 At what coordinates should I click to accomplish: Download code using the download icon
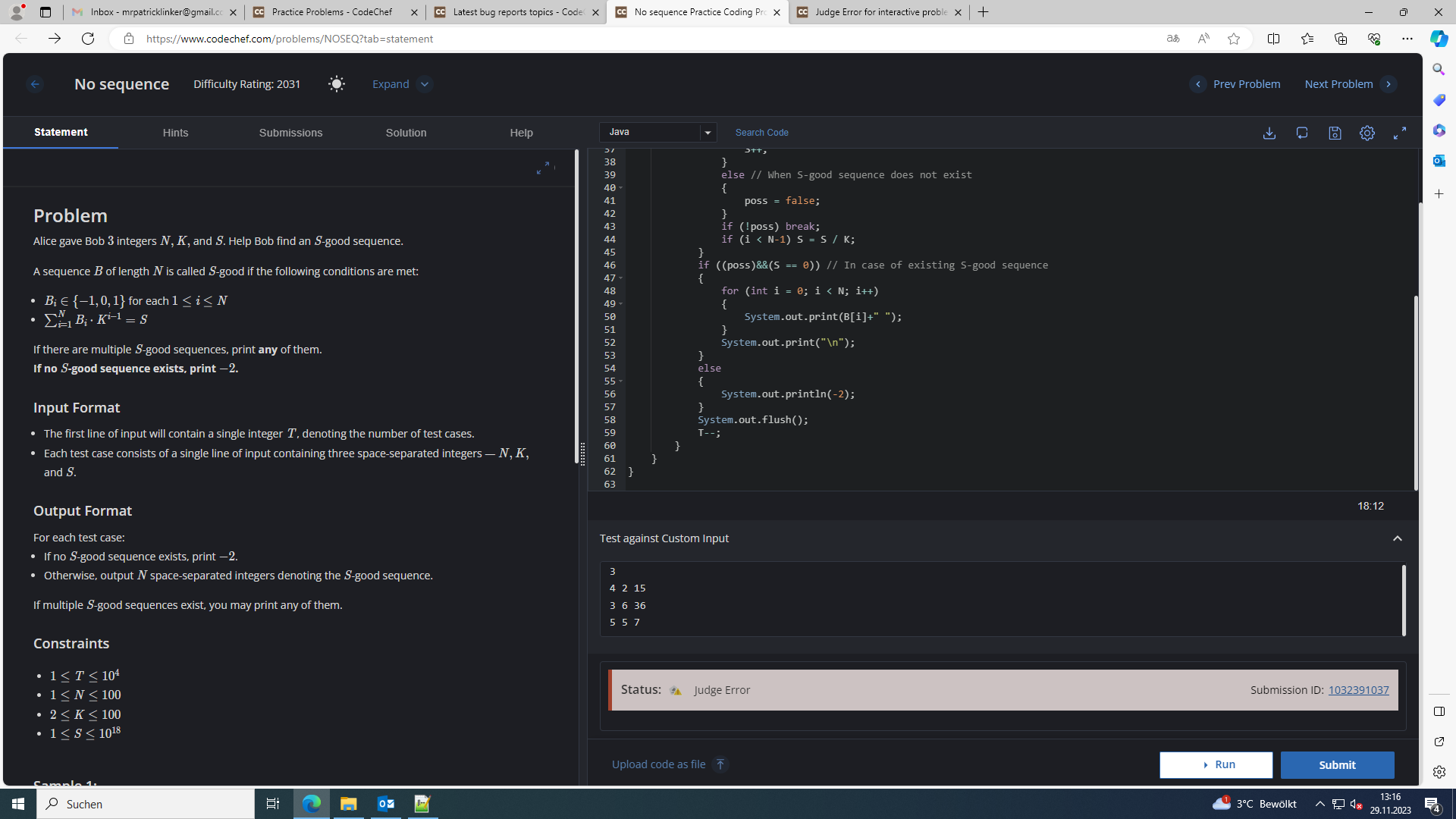pyautogui.click(x=1269, y=133)
